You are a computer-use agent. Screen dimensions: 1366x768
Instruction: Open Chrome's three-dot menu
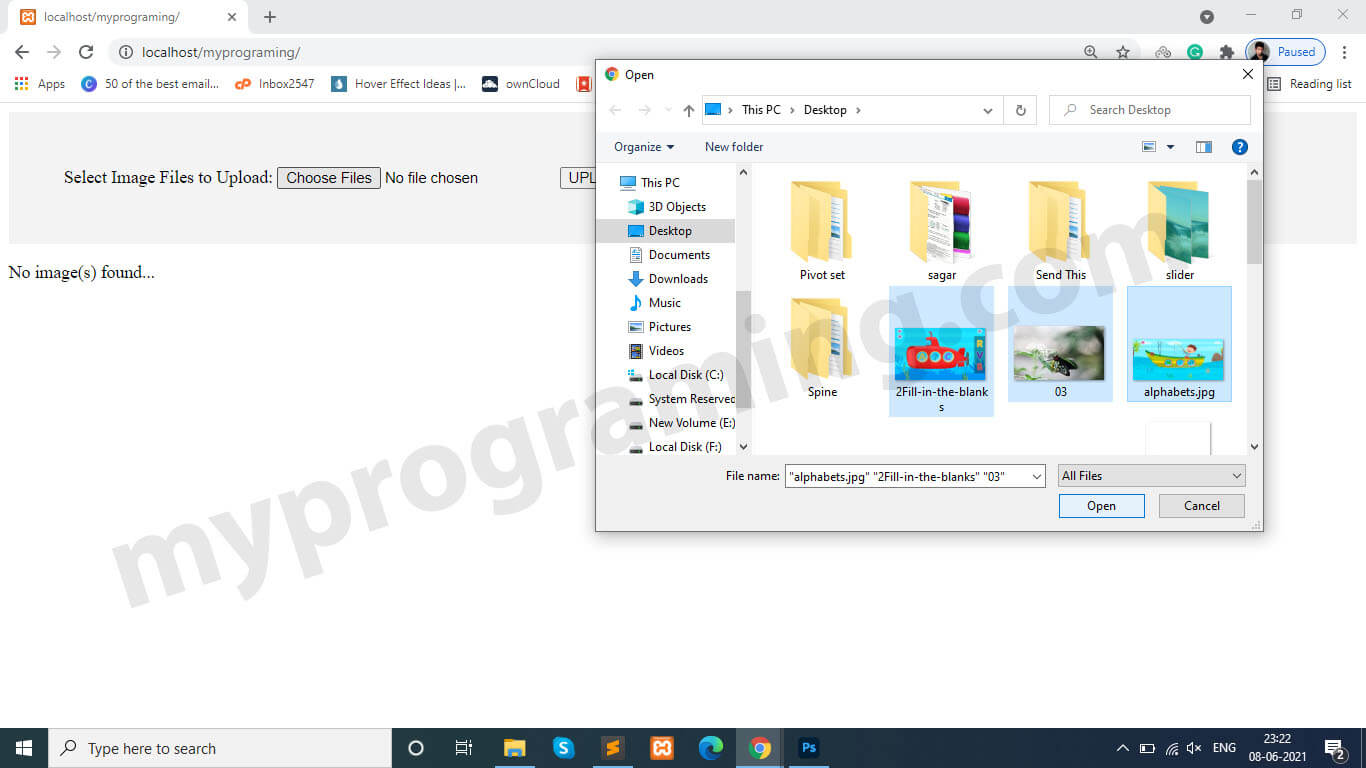tap(1343, 51)
